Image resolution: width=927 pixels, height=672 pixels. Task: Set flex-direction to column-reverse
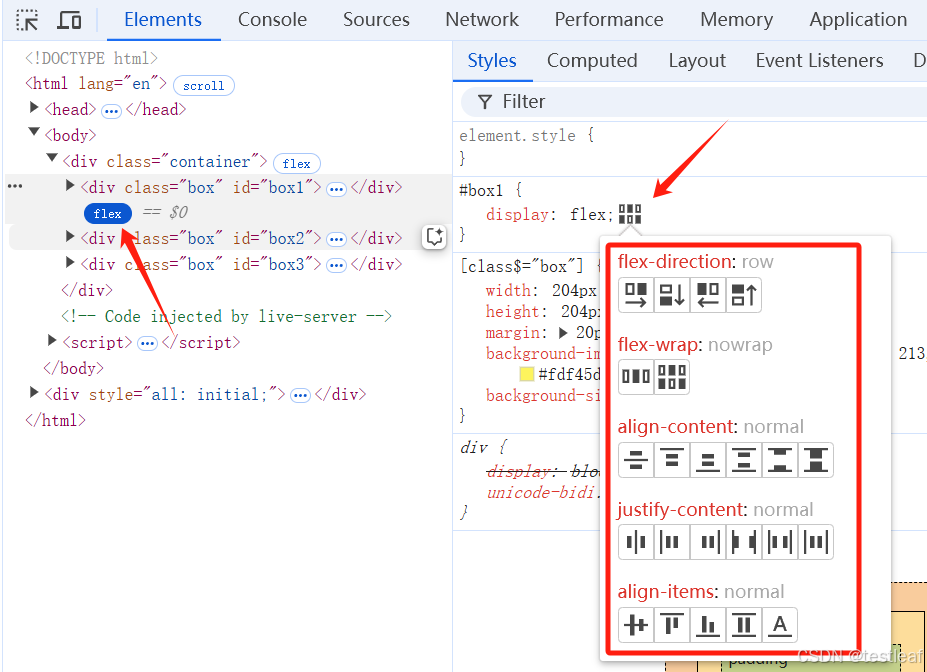point(744,295)
